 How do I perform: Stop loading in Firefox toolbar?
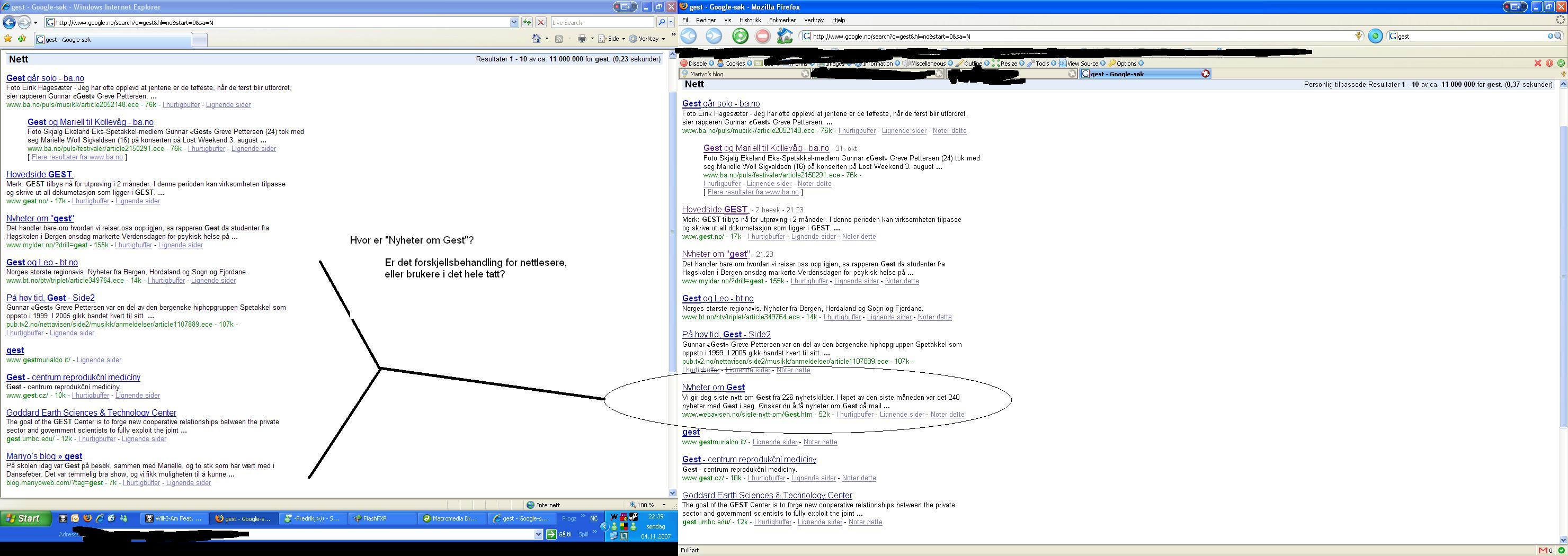(763, 36)
